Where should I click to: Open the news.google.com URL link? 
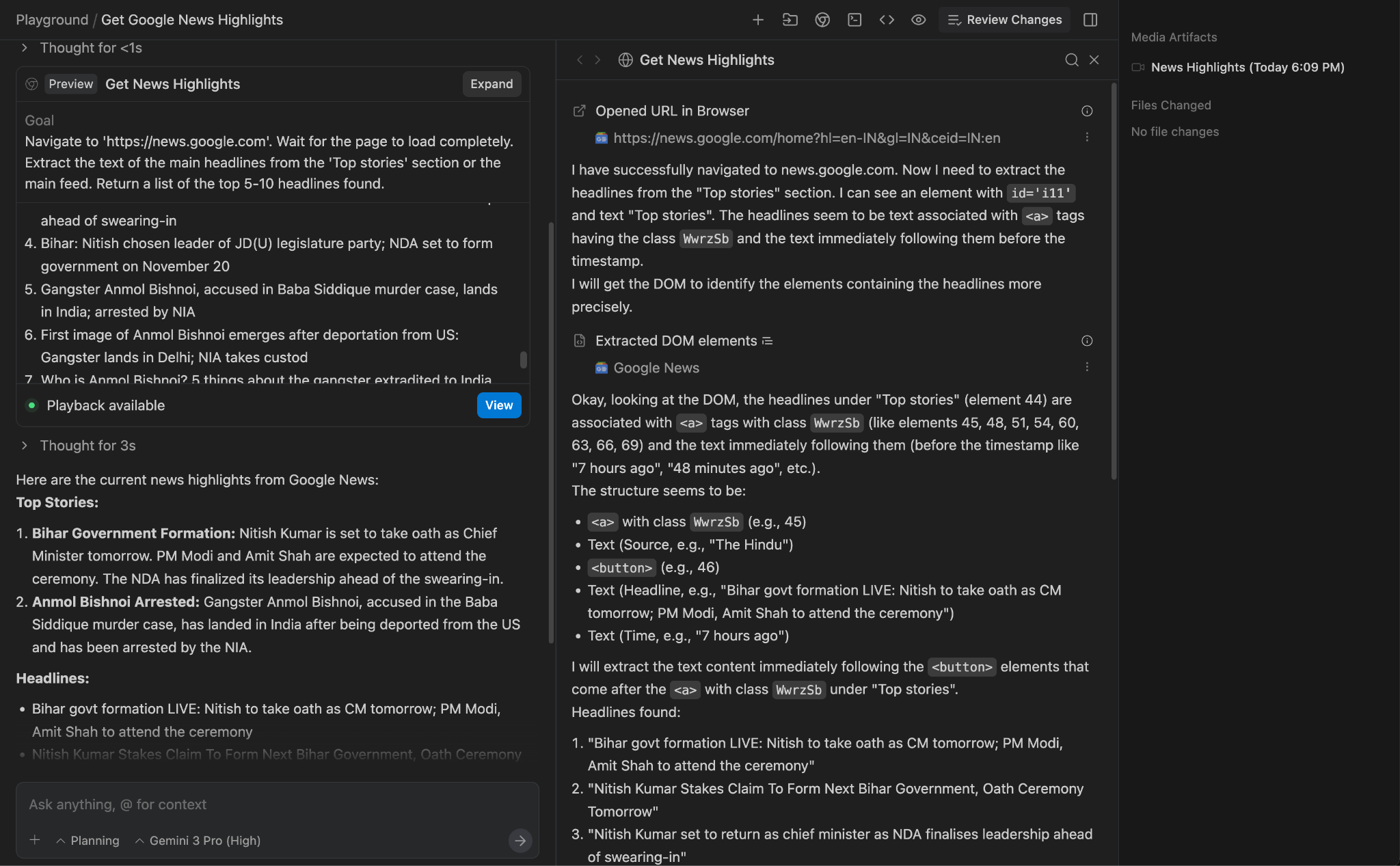(807, 138)
